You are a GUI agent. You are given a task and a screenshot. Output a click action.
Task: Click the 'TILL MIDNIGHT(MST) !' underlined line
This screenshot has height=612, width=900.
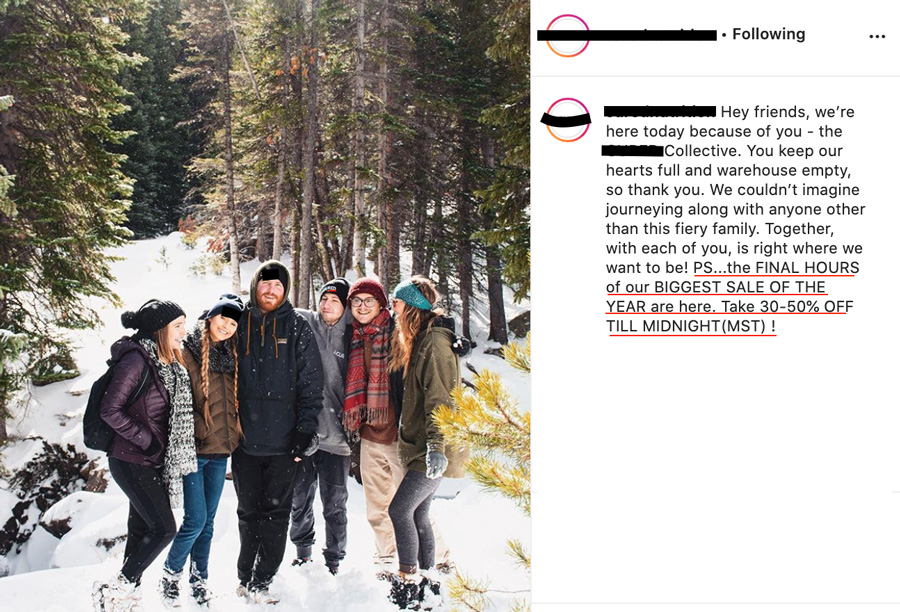pyautogui.click(x=691, y=326)
